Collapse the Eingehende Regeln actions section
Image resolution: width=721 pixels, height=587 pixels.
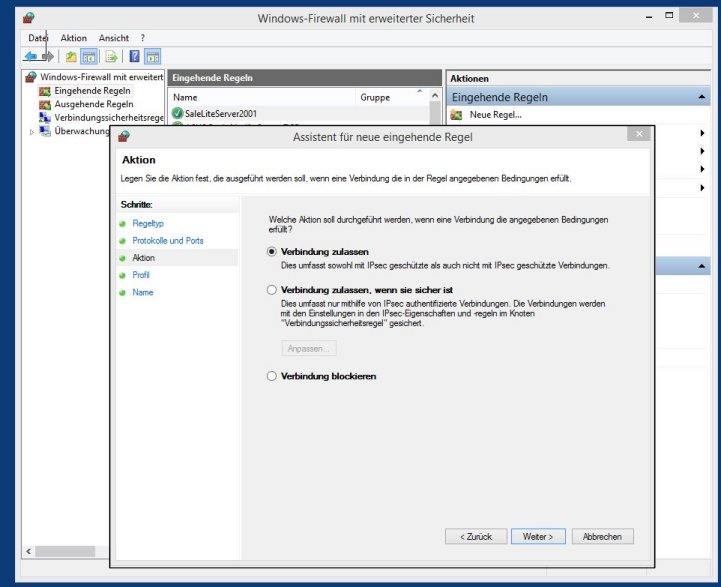703,97
